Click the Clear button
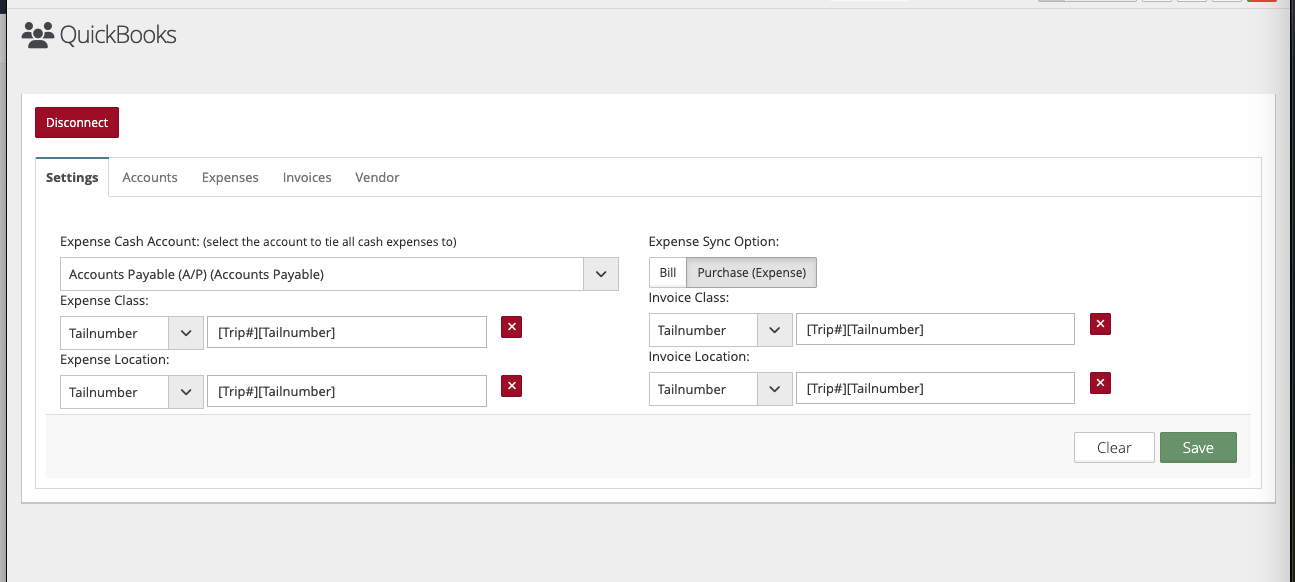Screen dimensions: 1295x582 1114,448
